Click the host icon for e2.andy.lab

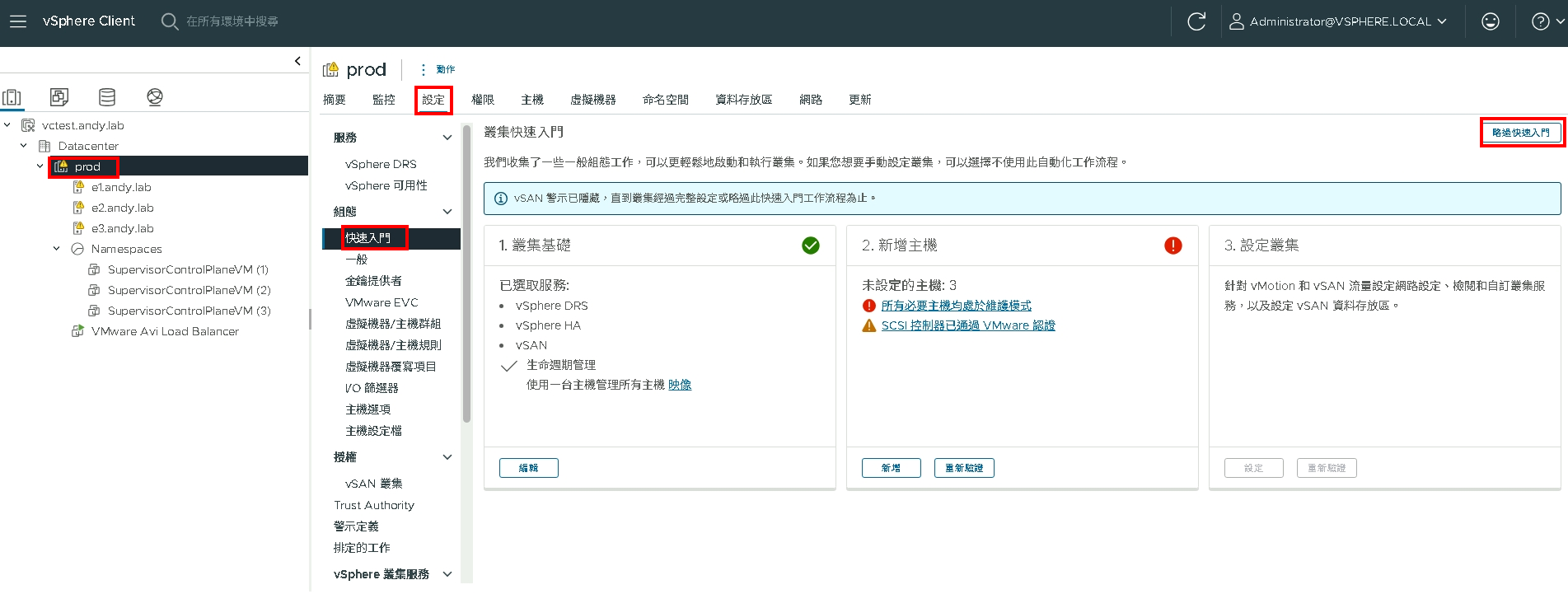(78, 208)
